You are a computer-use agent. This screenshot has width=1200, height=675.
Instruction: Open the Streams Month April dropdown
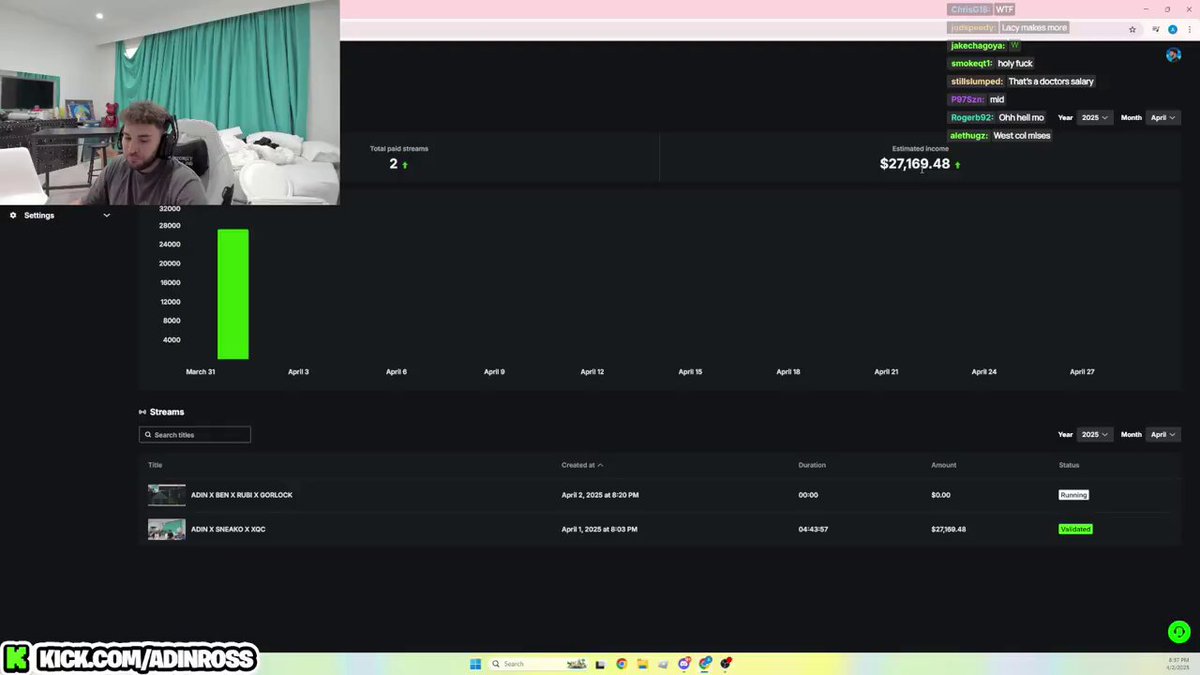pos(1163,435)
